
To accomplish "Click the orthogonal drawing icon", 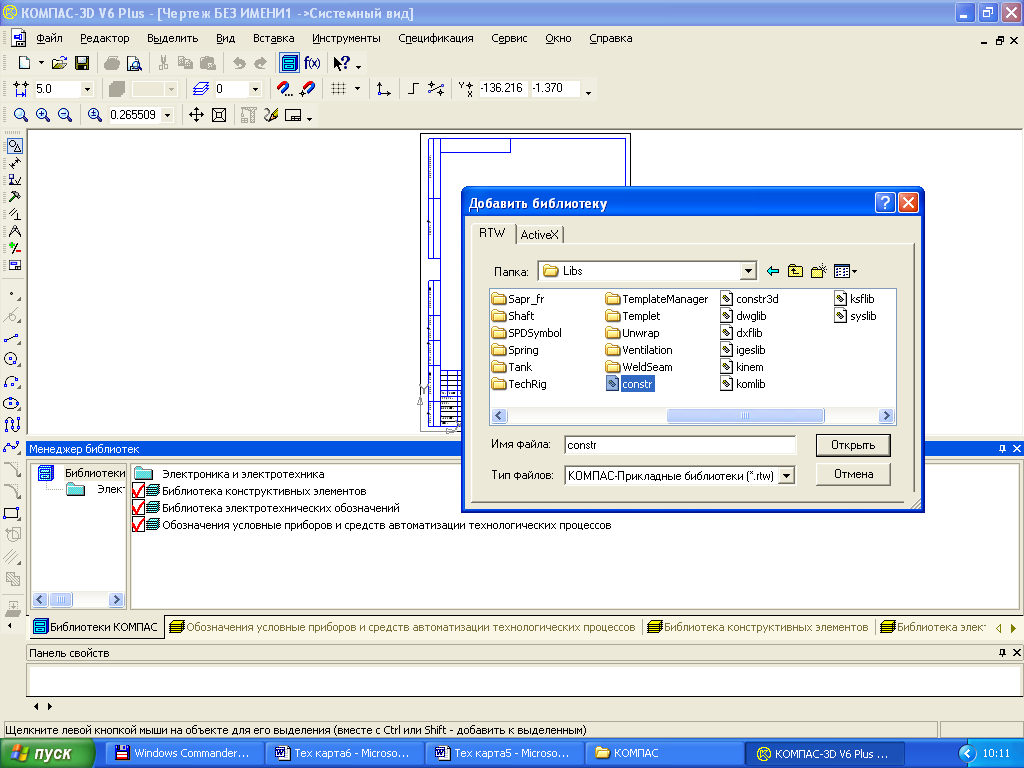I will point(413,89).
